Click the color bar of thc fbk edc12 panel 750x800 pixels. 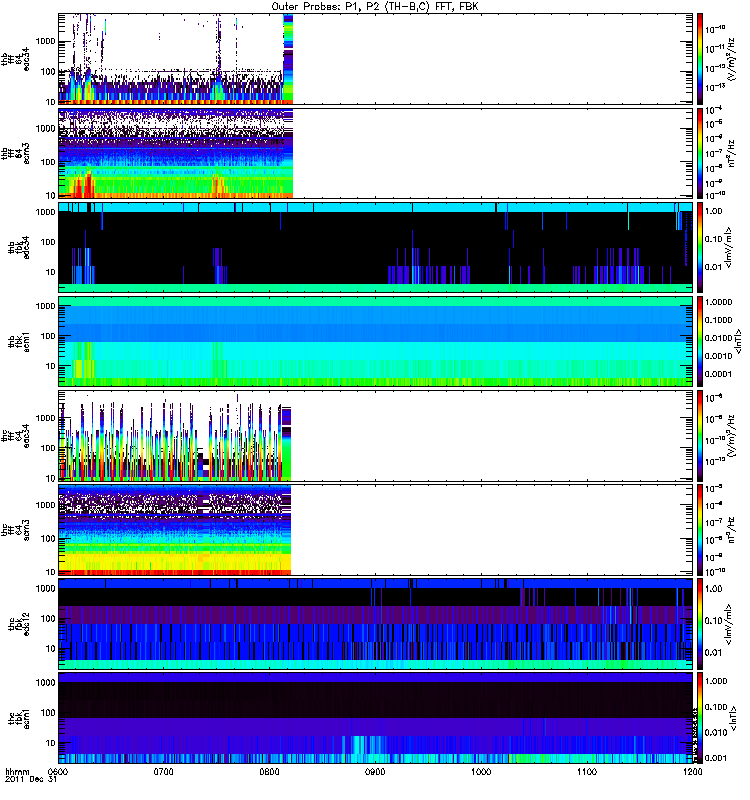coord(700,624)
